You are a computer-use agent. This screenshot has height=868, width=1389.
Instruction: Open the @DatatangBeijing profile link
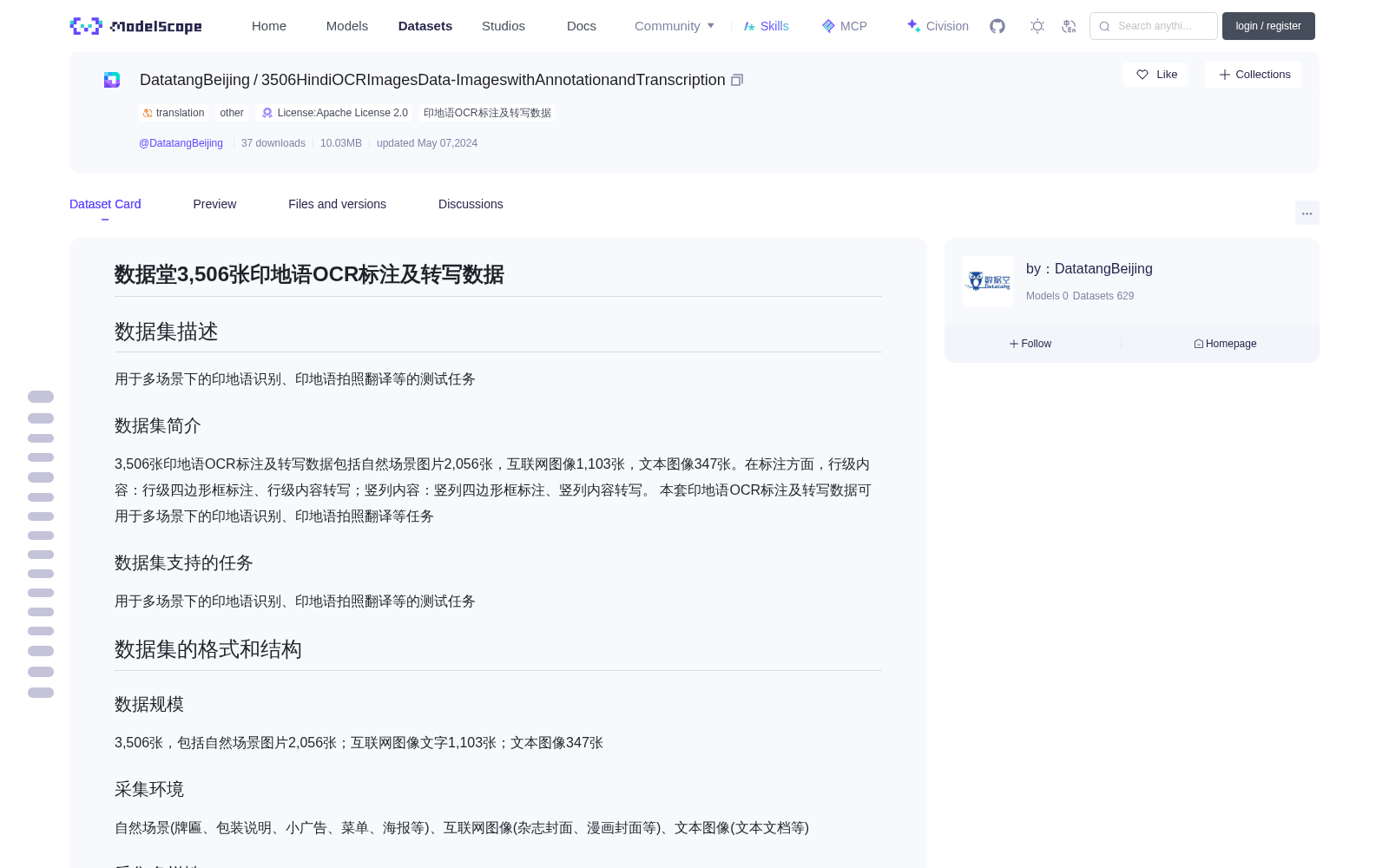[x=181, y=143]
